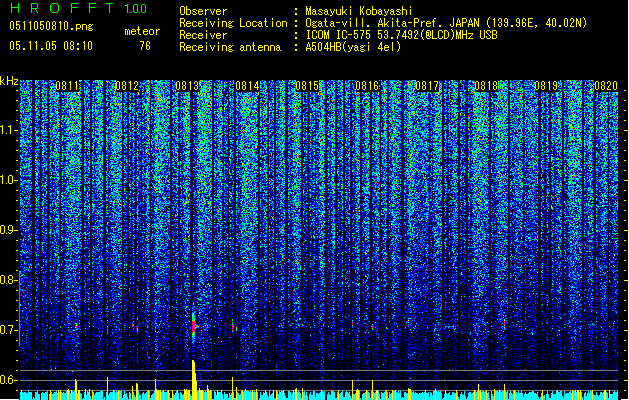Click the ICOM IC-575 receiver value

(x=402, y=35)
